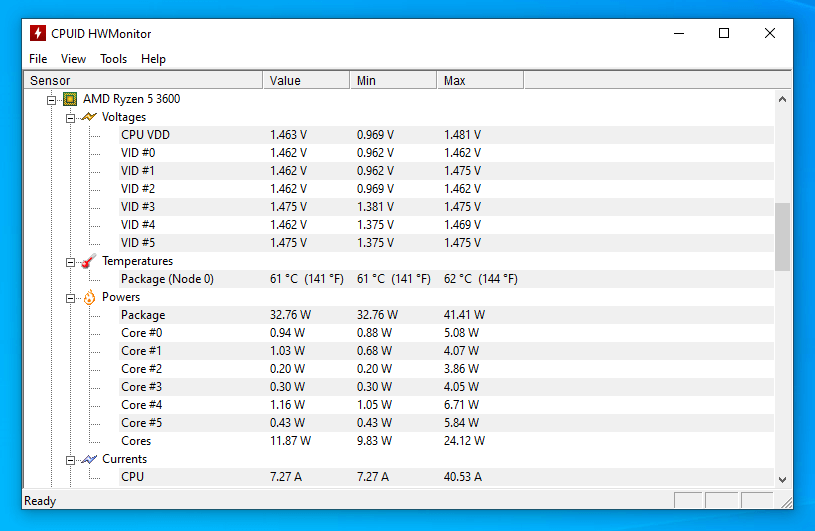Screen dimensions: 815x531
Task: Select the Currents tree label
Action: click(124, 459)
